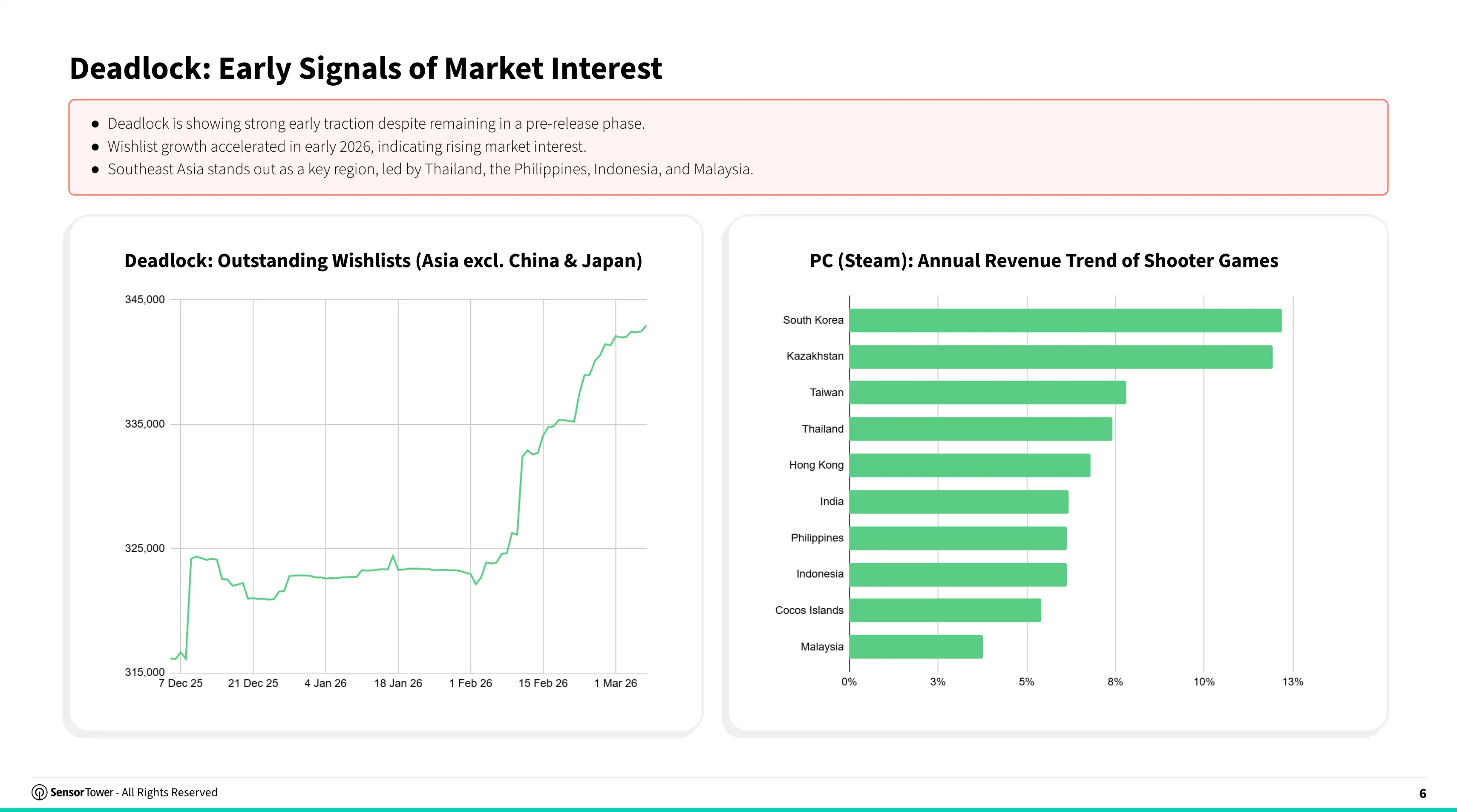Click the Cocos Islands revenue bar
Viewport: 1457px width, 812px height.
(945, 610)
